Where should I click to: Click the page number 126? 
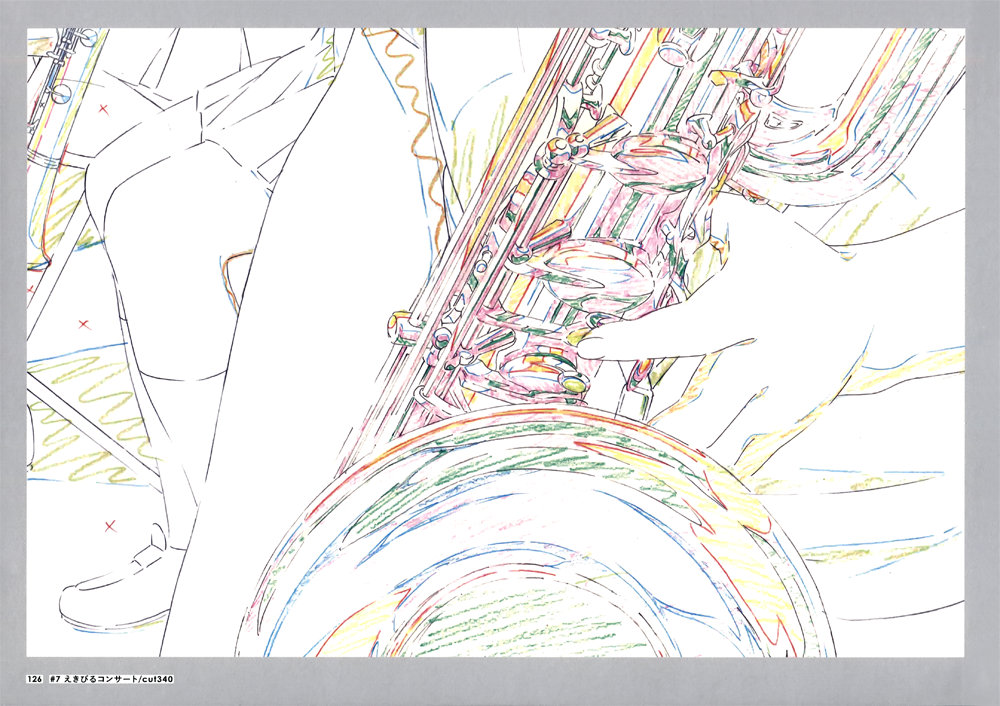pos(34,679)
